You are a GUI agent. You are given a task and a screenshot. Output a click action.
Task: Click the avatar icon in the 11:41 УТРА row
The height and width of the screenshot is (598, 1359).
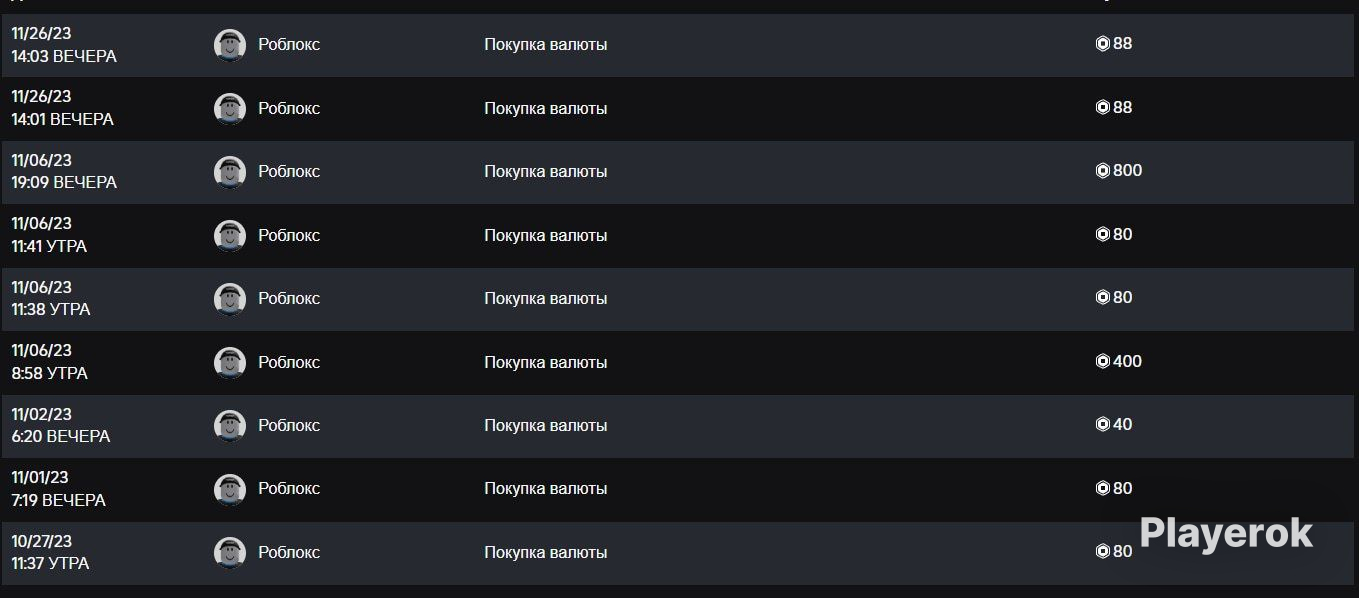[x=230, y=235]
